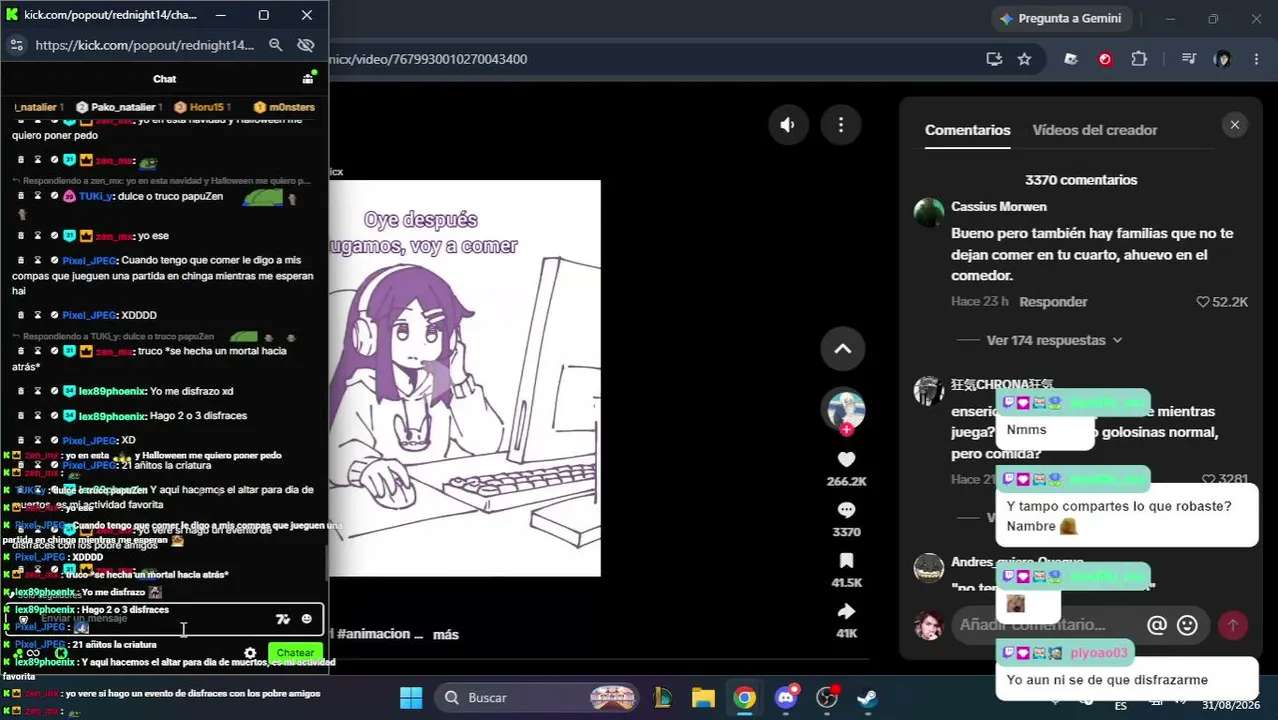The width and height of the screenshot is (1278, 720).
Task: Open Chrome media controls icon
Action: (1188, 59)
